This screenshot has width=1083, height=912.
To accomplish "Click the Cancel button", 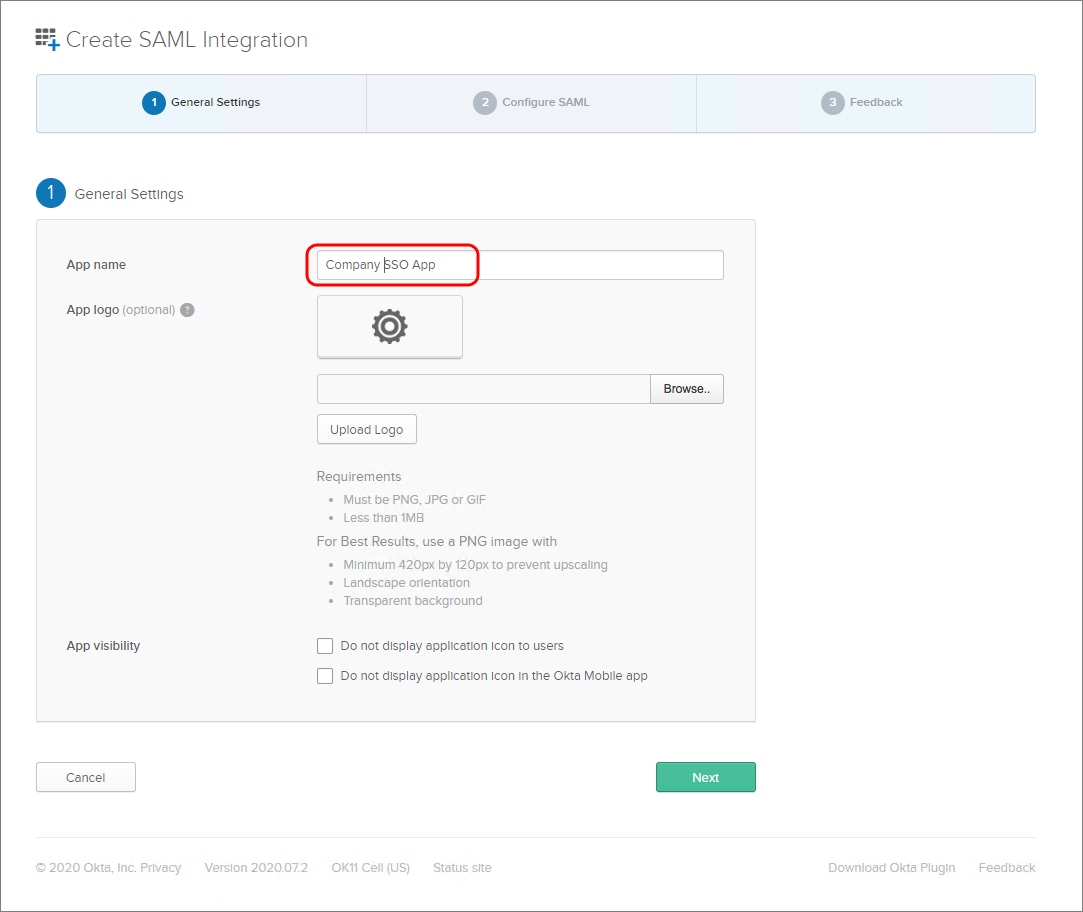I will [86, 777].
